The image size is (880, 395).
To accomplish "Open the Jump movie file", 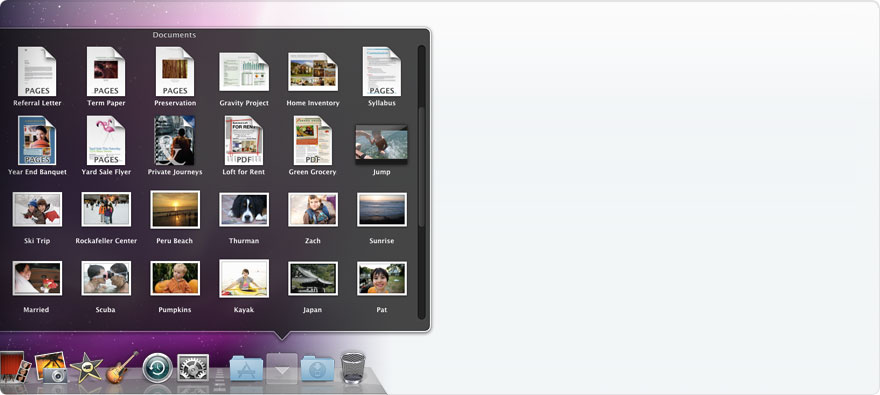I will click(382, 144).
